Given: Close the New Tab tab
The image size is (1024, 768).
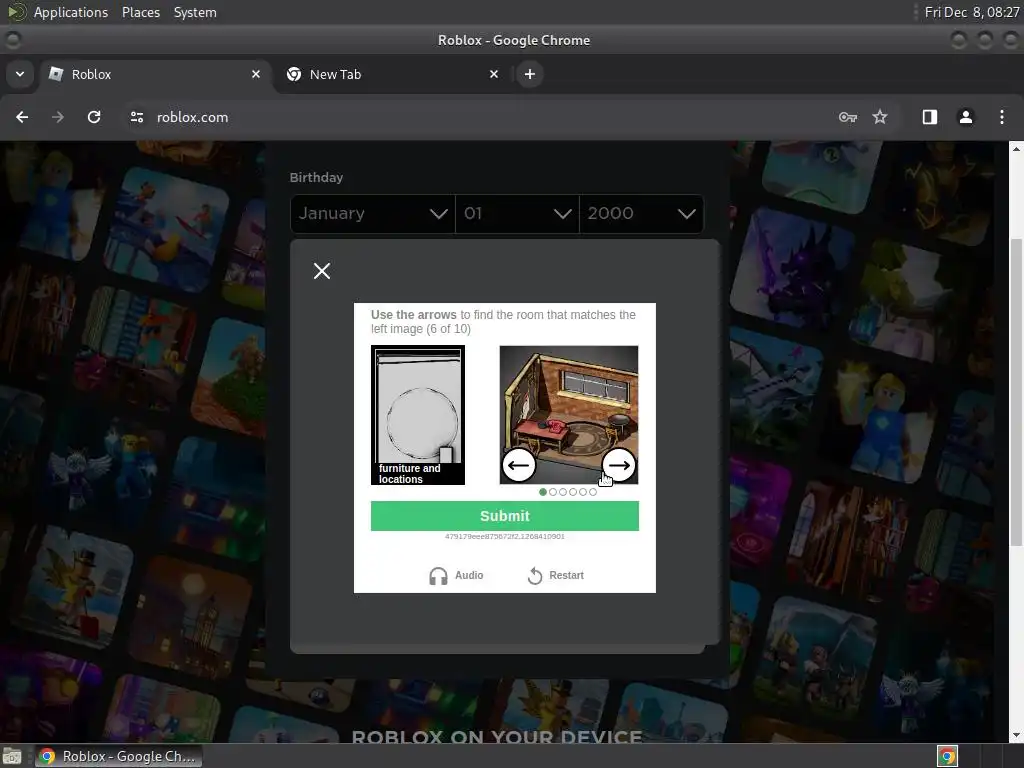Looking at the screenshot, I should (494, 74).
